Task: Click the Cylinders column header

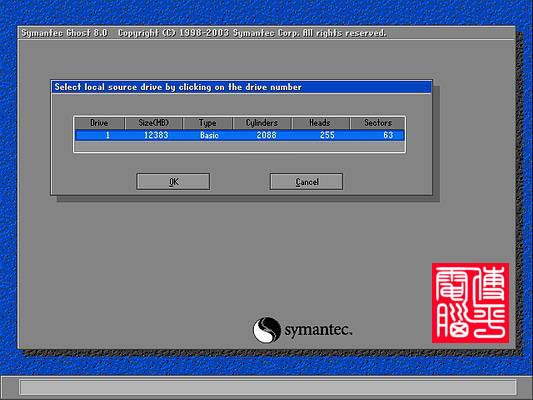Action: [262, 123]
